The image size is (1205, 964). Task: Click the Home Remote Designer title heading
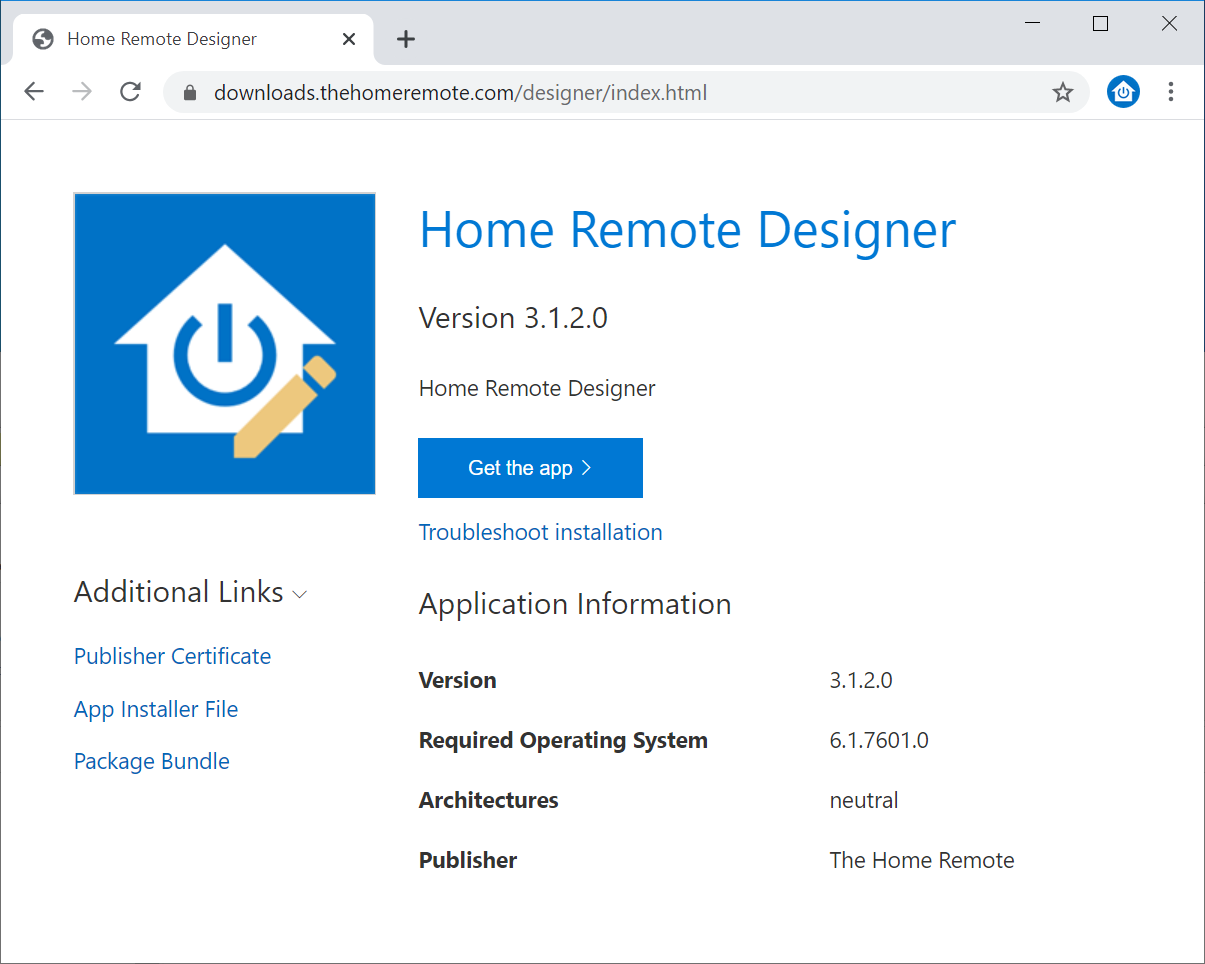[687, 230]
